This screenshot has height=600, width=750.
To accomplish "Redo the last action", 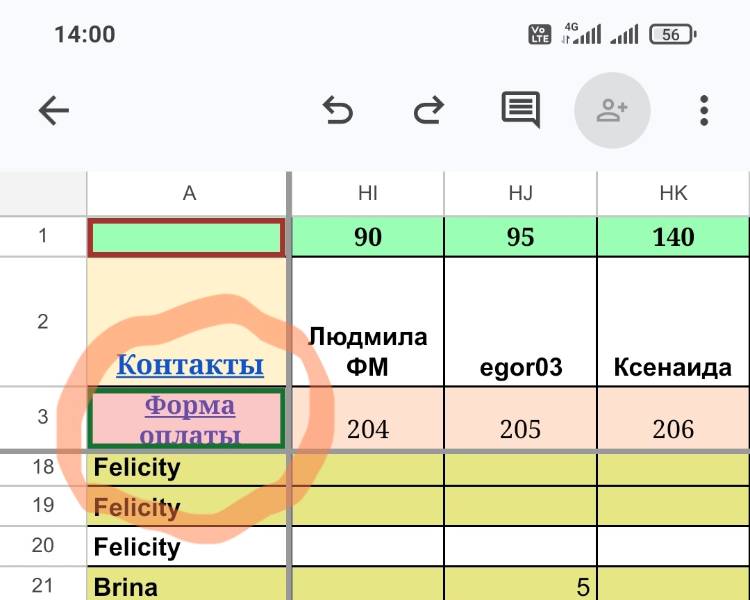I will coord(429,111).
